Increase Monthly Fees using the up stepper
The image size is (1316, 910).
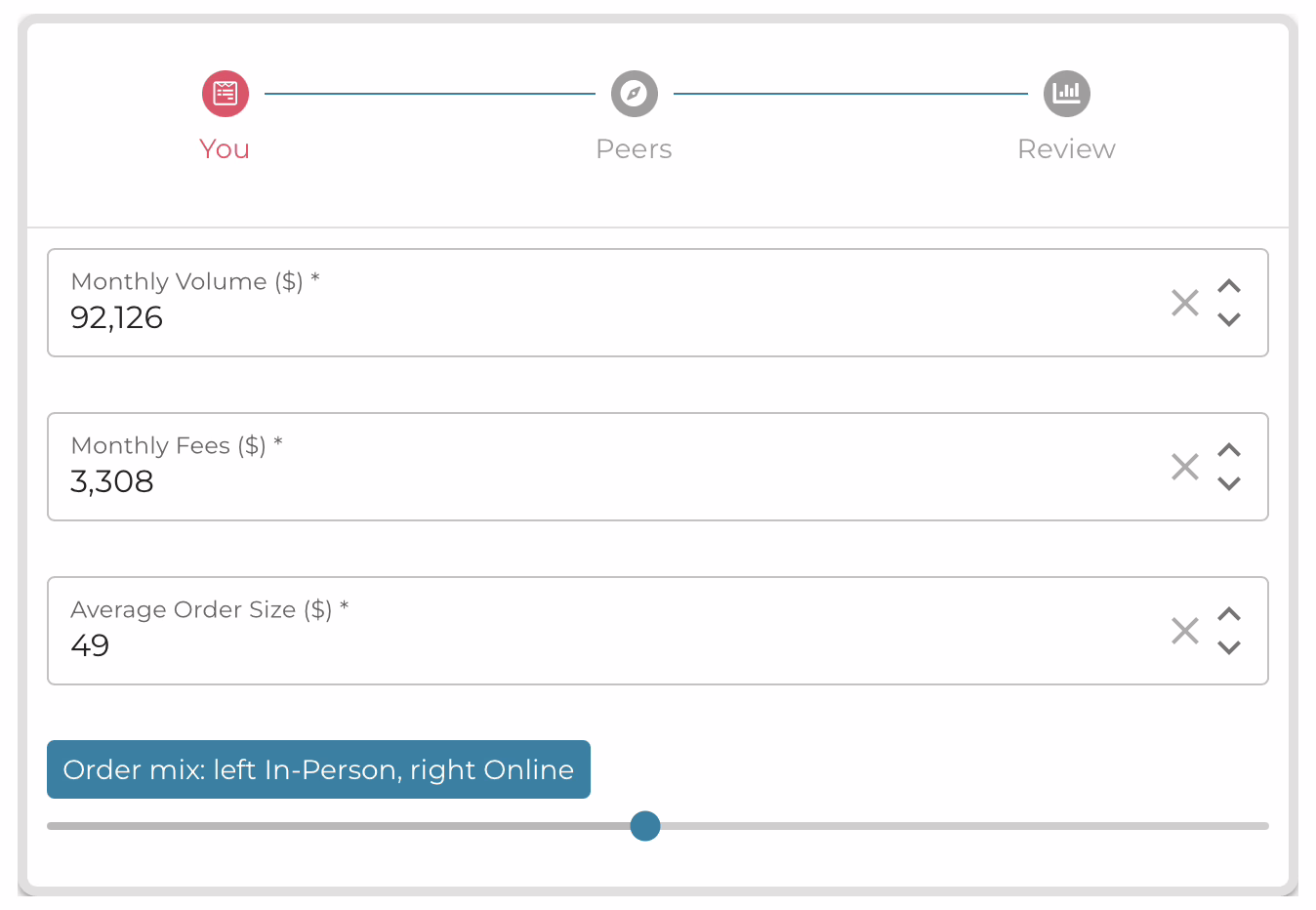click(x=1229, y=451)
